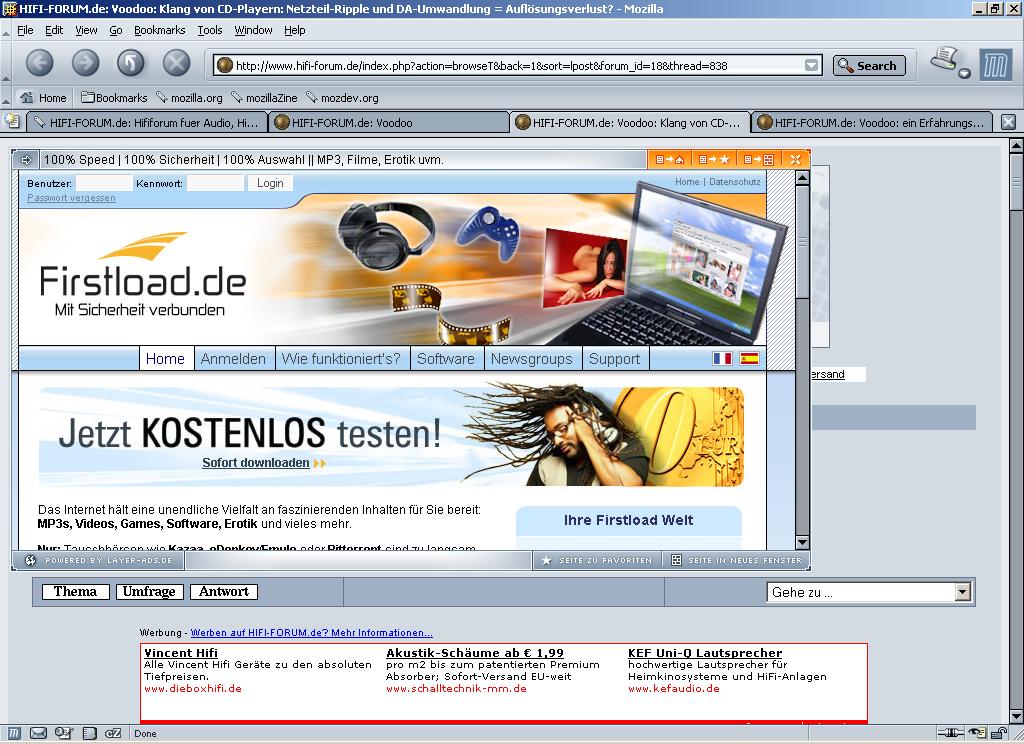Switch to the 'HIFI-FORUM.de: Voodoo' tab
This screenshot has height=744, width=1024.
tap(389, 123)
